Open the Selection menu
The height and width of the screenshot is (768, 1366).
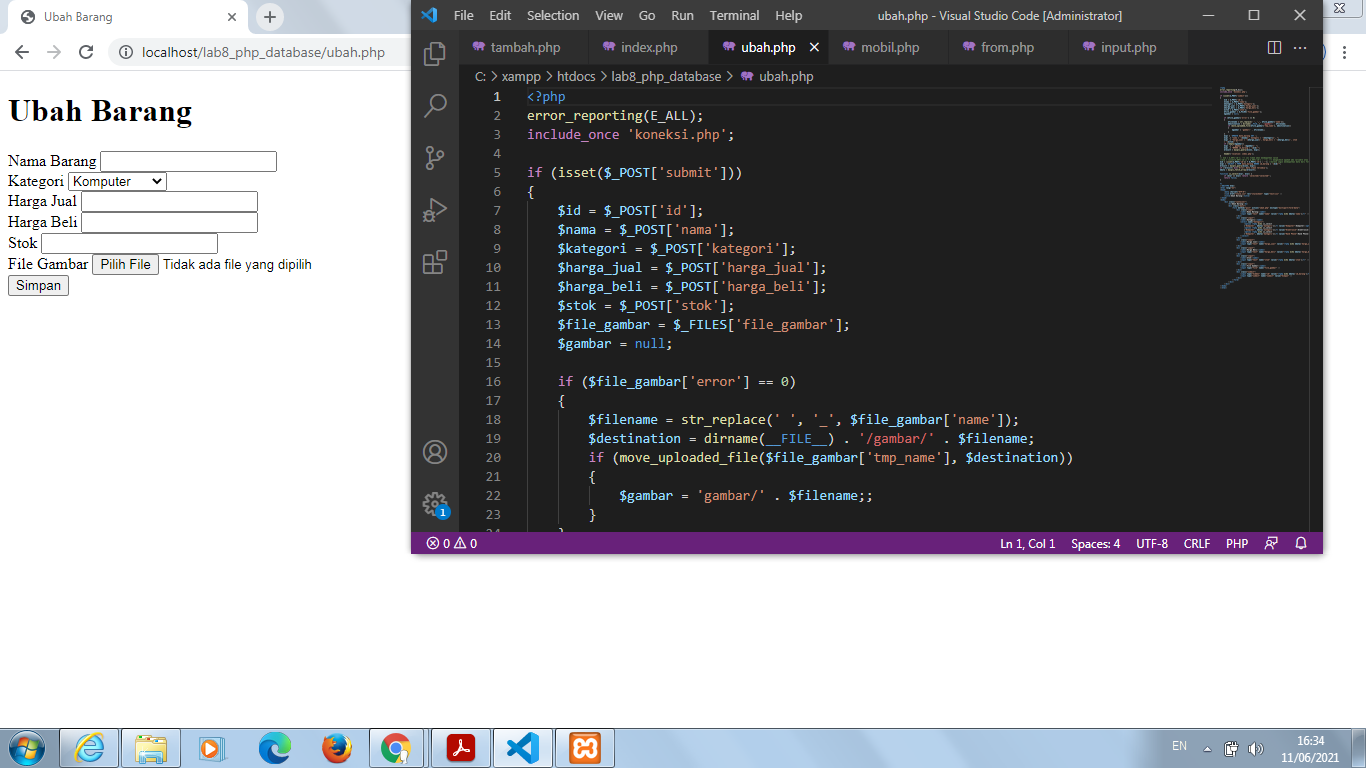(553, 15)
